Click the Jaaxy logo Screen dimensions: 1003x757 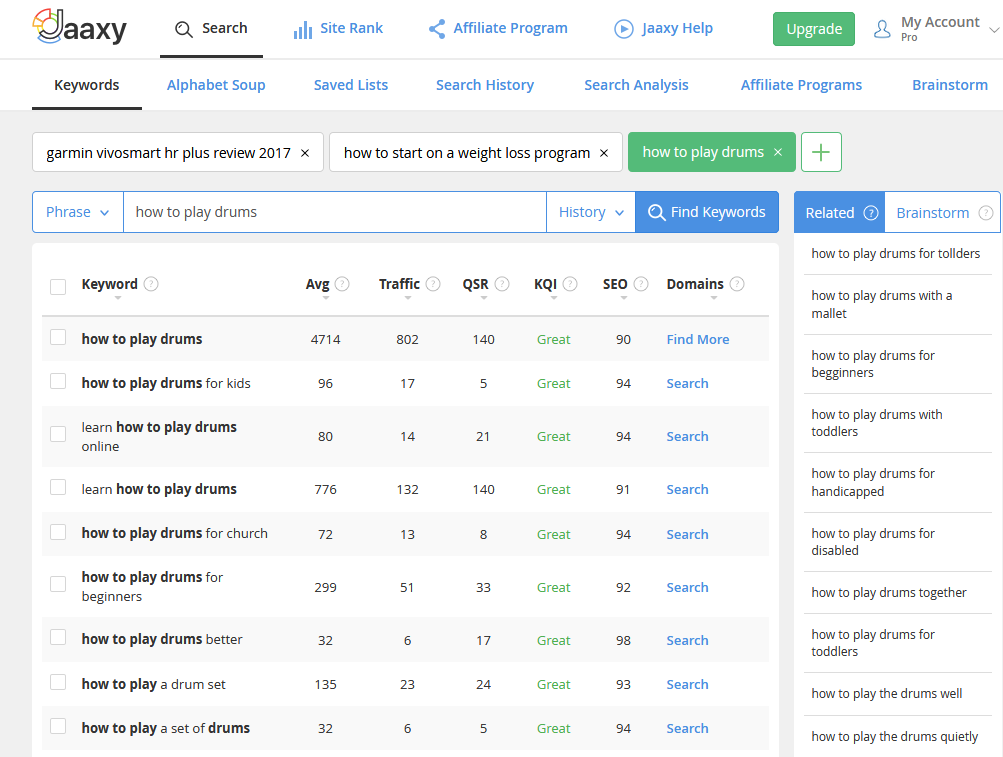(x=80, y=27)
